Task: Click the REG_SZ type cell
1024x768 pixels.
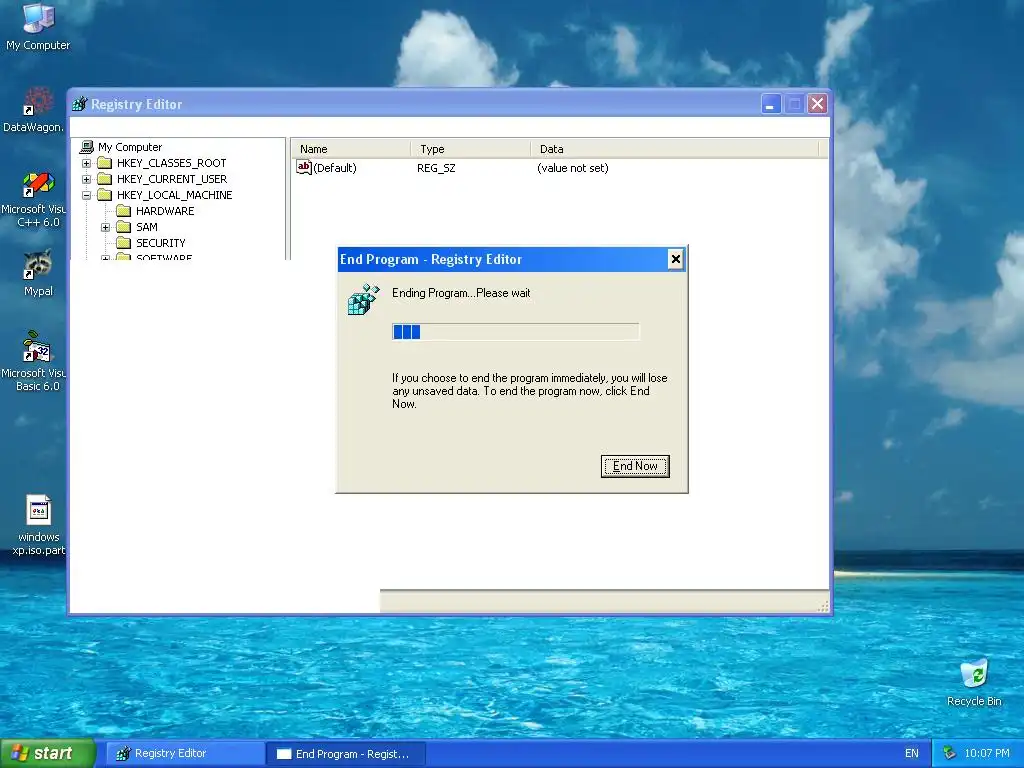Action: pyautogui.click(x=436, y=168)
